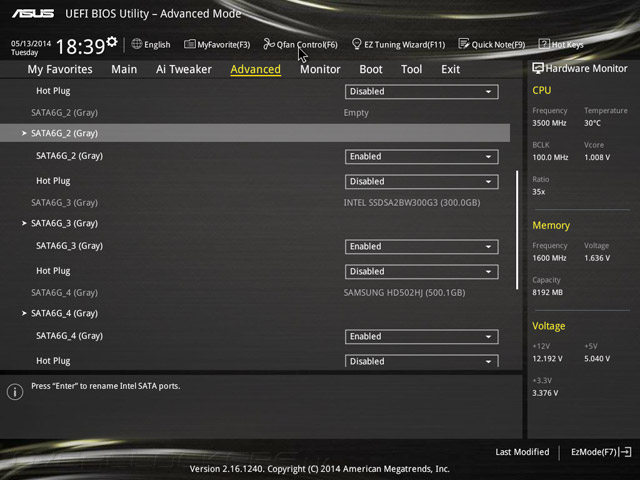Viewport: 640px width, 480px height.
Task: Click BCLK value 100.0 MHz
Action: click(x=550, y=158)
